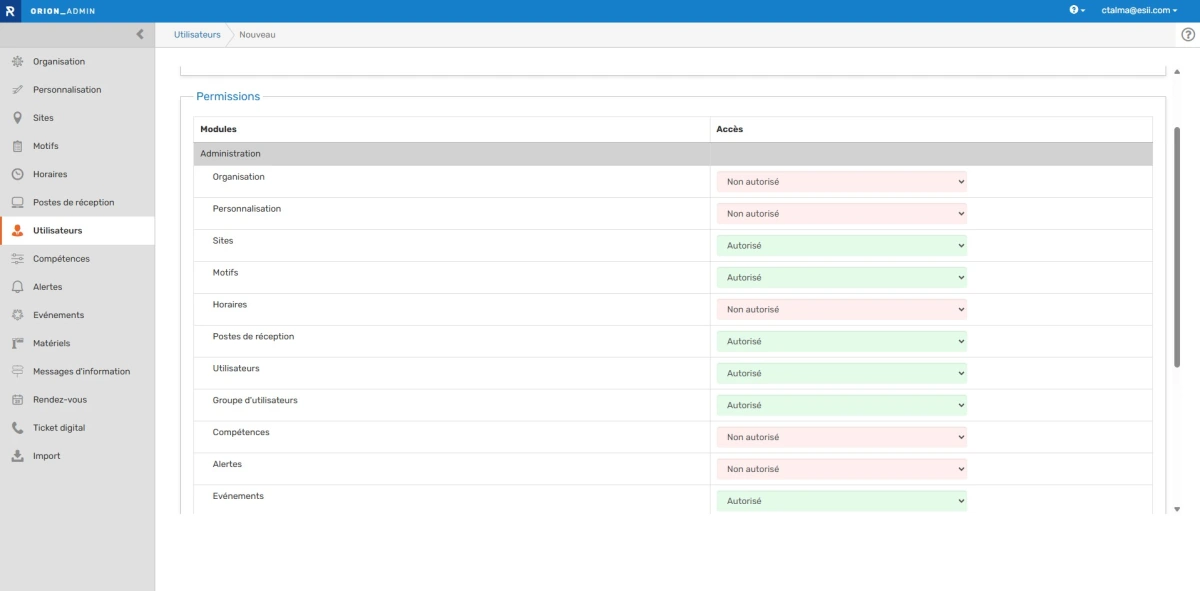Open the Sites access dropdown

coord(841,246)
